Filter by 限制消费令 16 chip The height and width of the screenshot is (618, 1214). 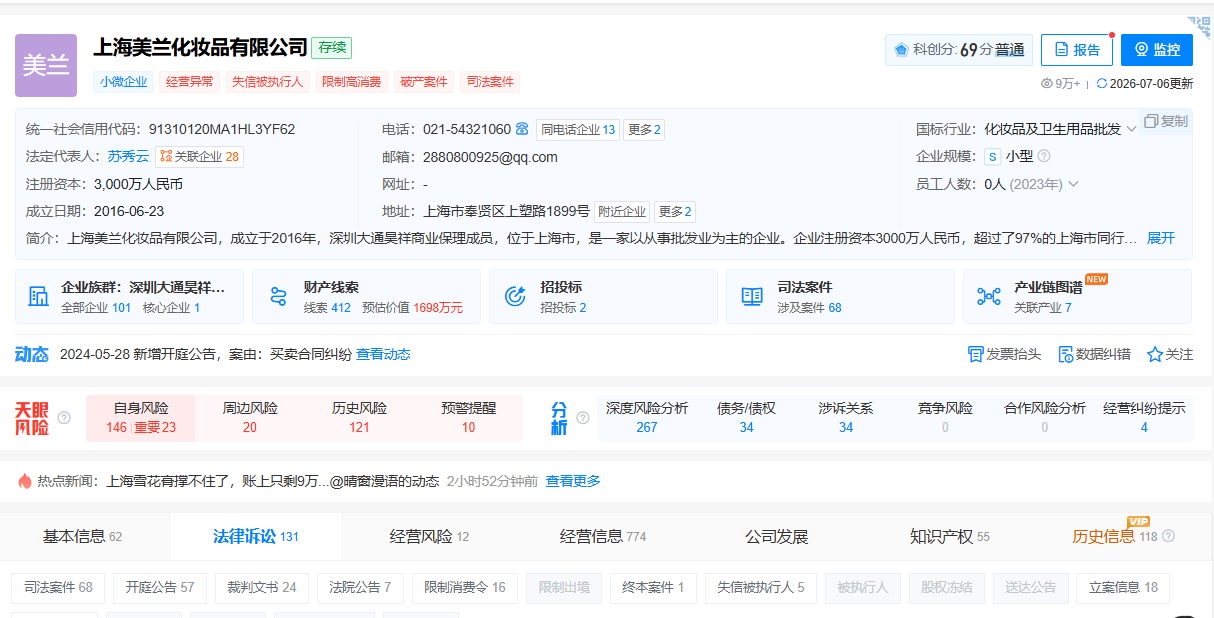[x=465, y=587]
